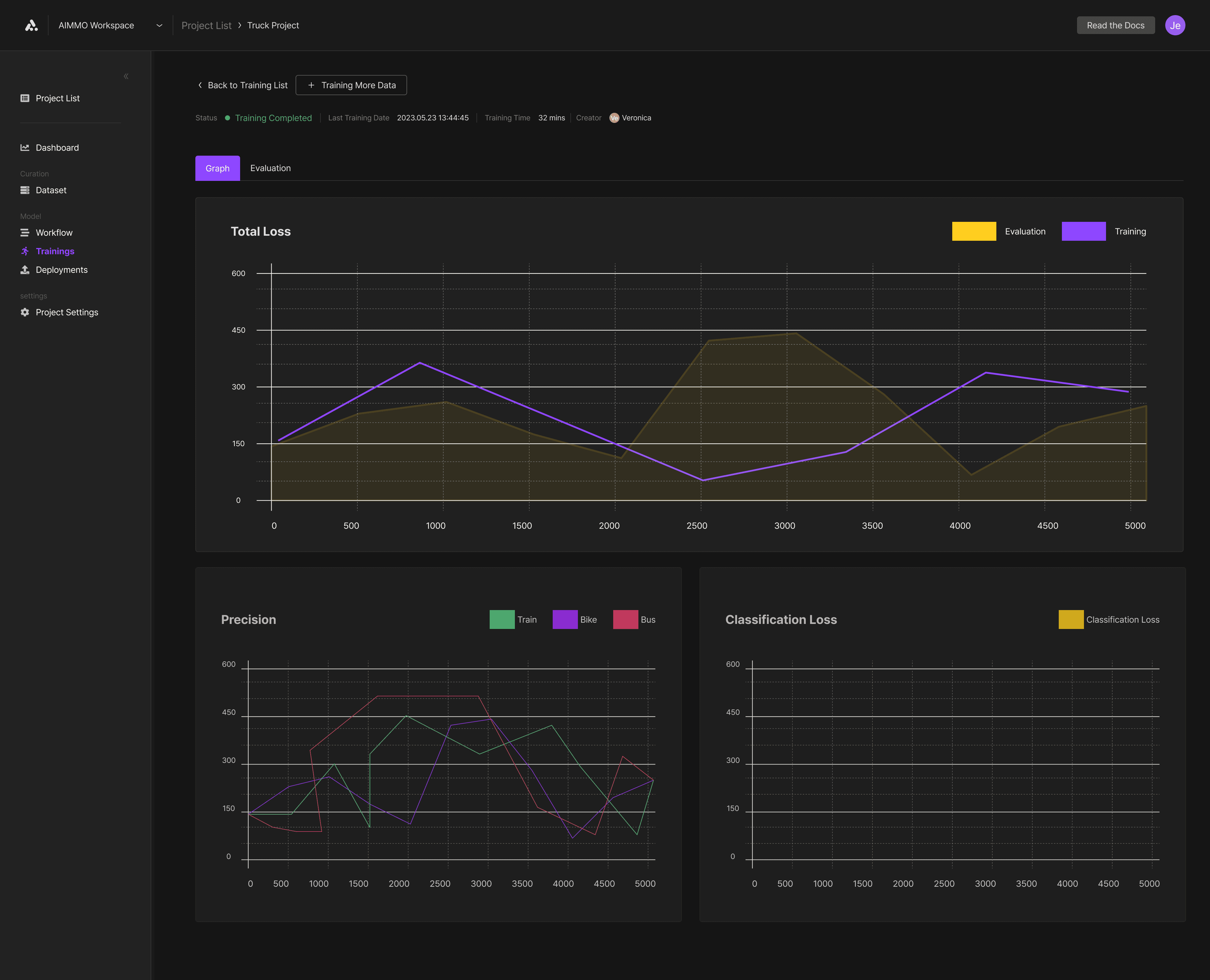
Task: Click the Bike purple legend swatch
Action: pyautogui.click(x=564, y=619)
